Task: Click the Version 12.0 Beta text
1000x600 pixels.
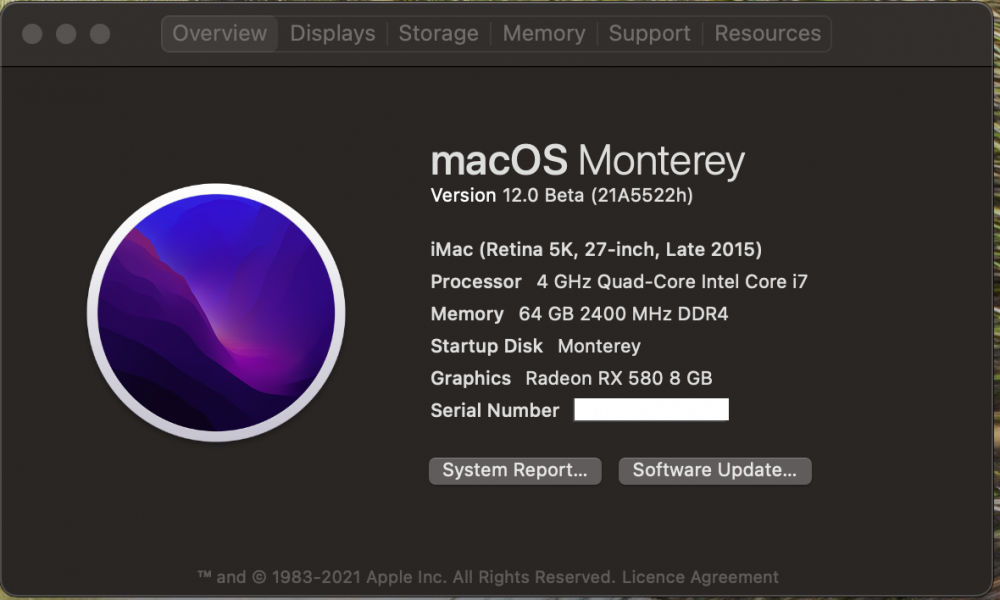Action: pyautogui.click(x=561, y=195)
